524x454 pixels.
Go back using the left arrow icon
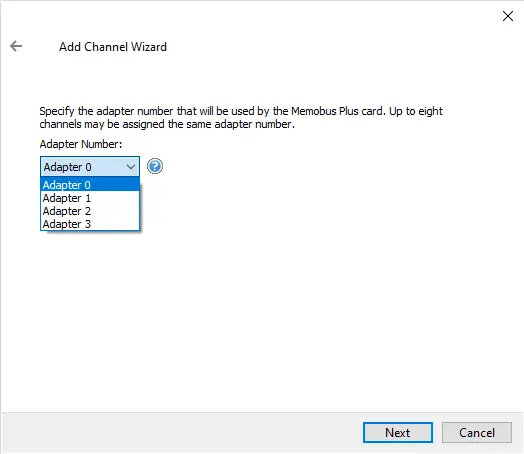tap(16, 46)
